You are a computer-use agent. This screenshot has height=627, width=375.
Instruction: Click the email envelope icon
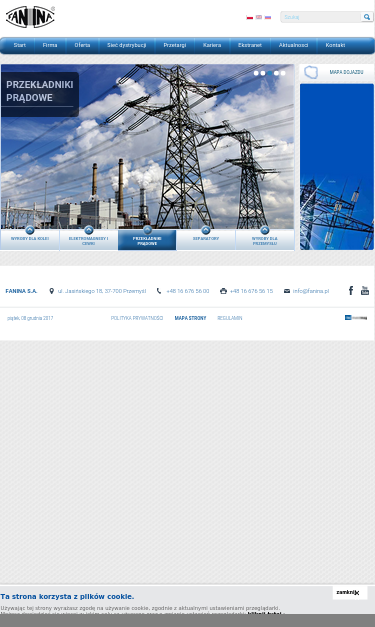pos(287,291)
